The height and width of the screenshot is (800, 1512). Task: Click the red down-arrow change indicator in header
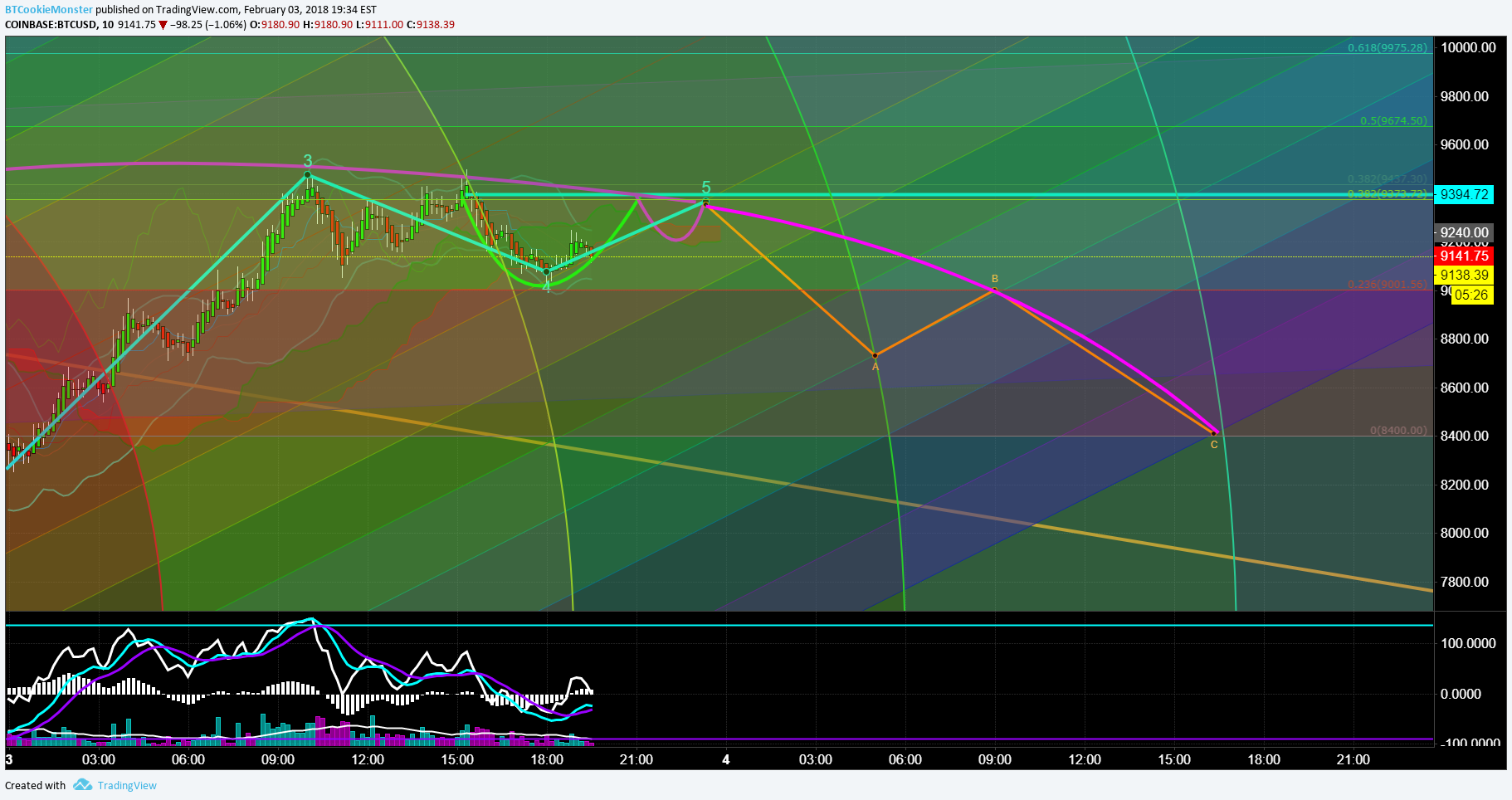pyautogui.click(x=163, y=25)
